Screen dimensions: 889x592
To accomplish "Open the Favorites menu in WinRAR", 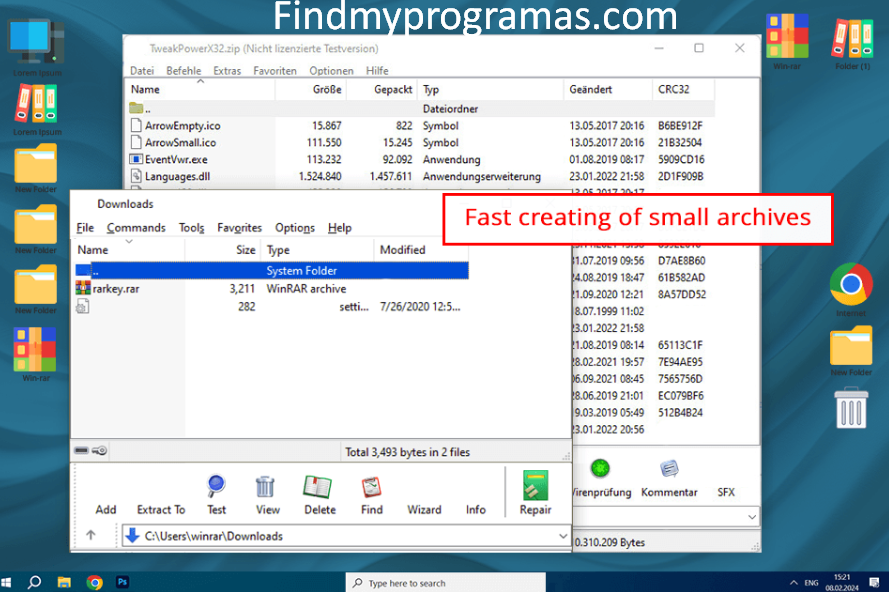I will click(239, 227).
